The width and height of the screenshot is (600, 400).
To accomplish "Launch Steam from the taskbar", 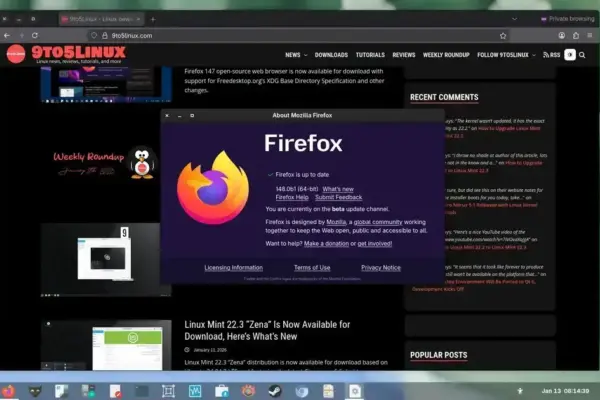I will tap(275, 391).
